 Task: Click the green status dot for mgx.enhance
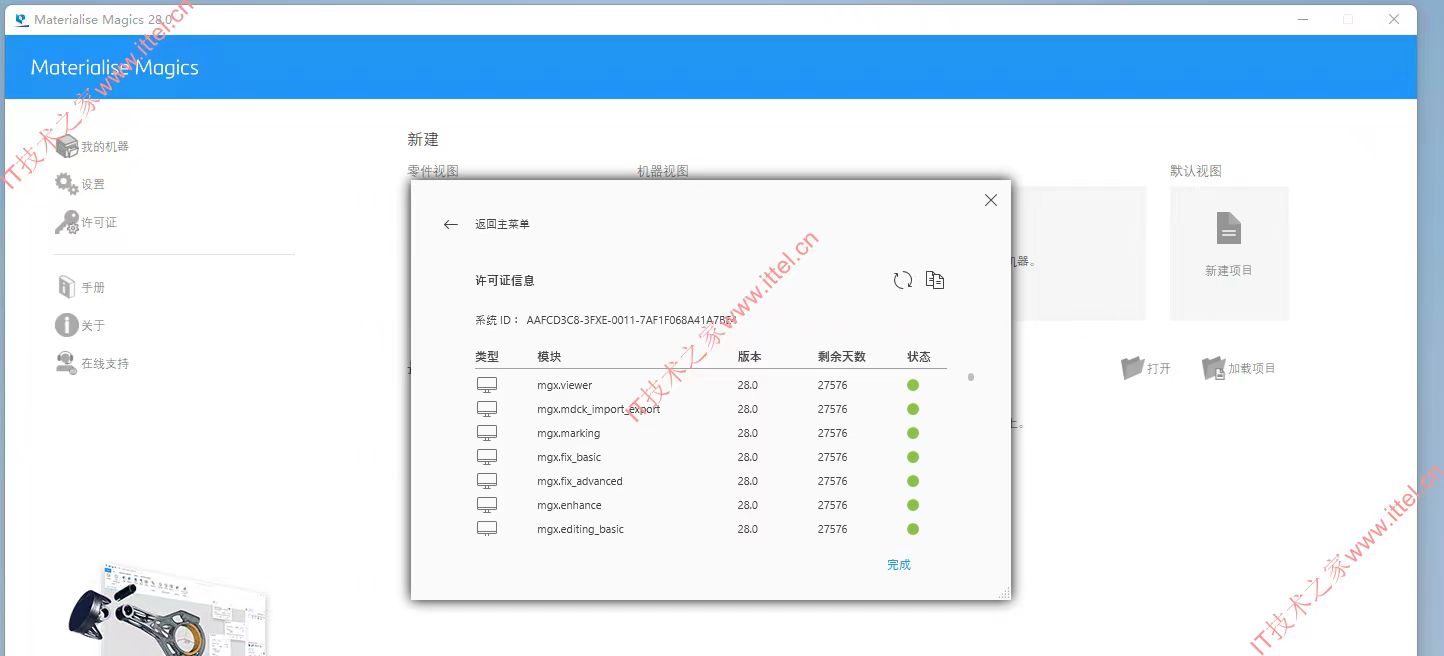point(913,505)
